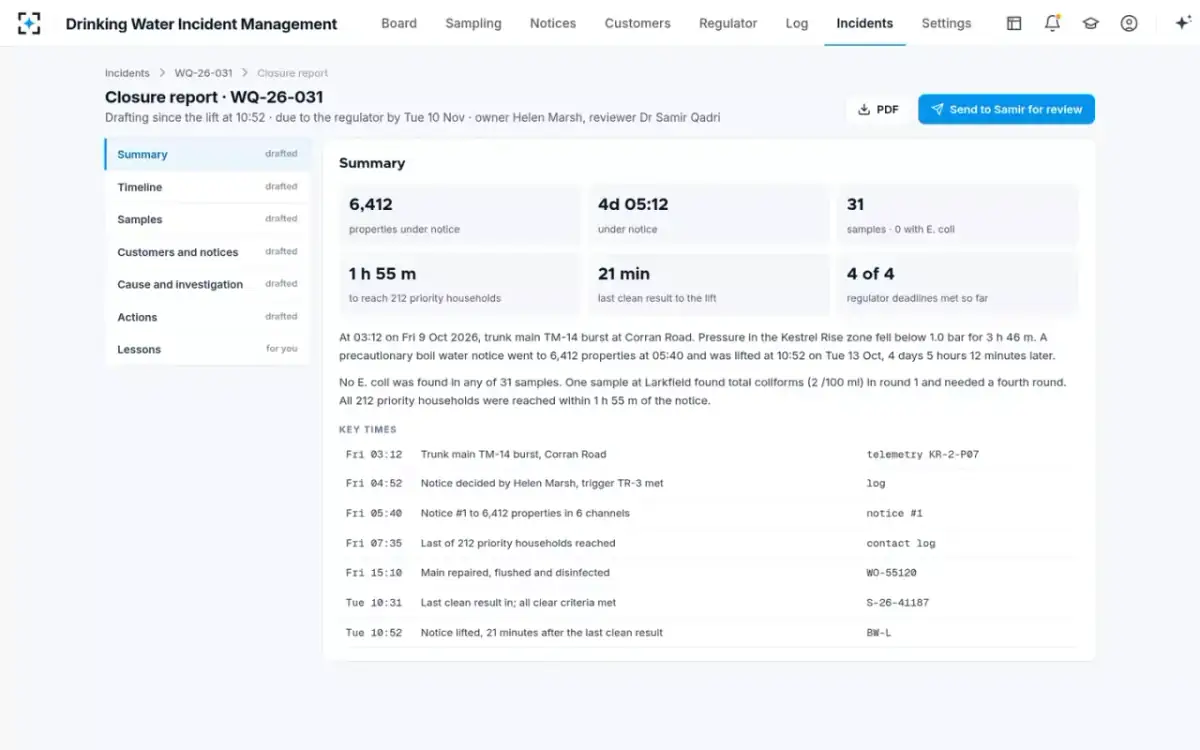This screenshot has height=750, width=1200.
Task: Click Send to Samir for review
Action: point(1006,109)
